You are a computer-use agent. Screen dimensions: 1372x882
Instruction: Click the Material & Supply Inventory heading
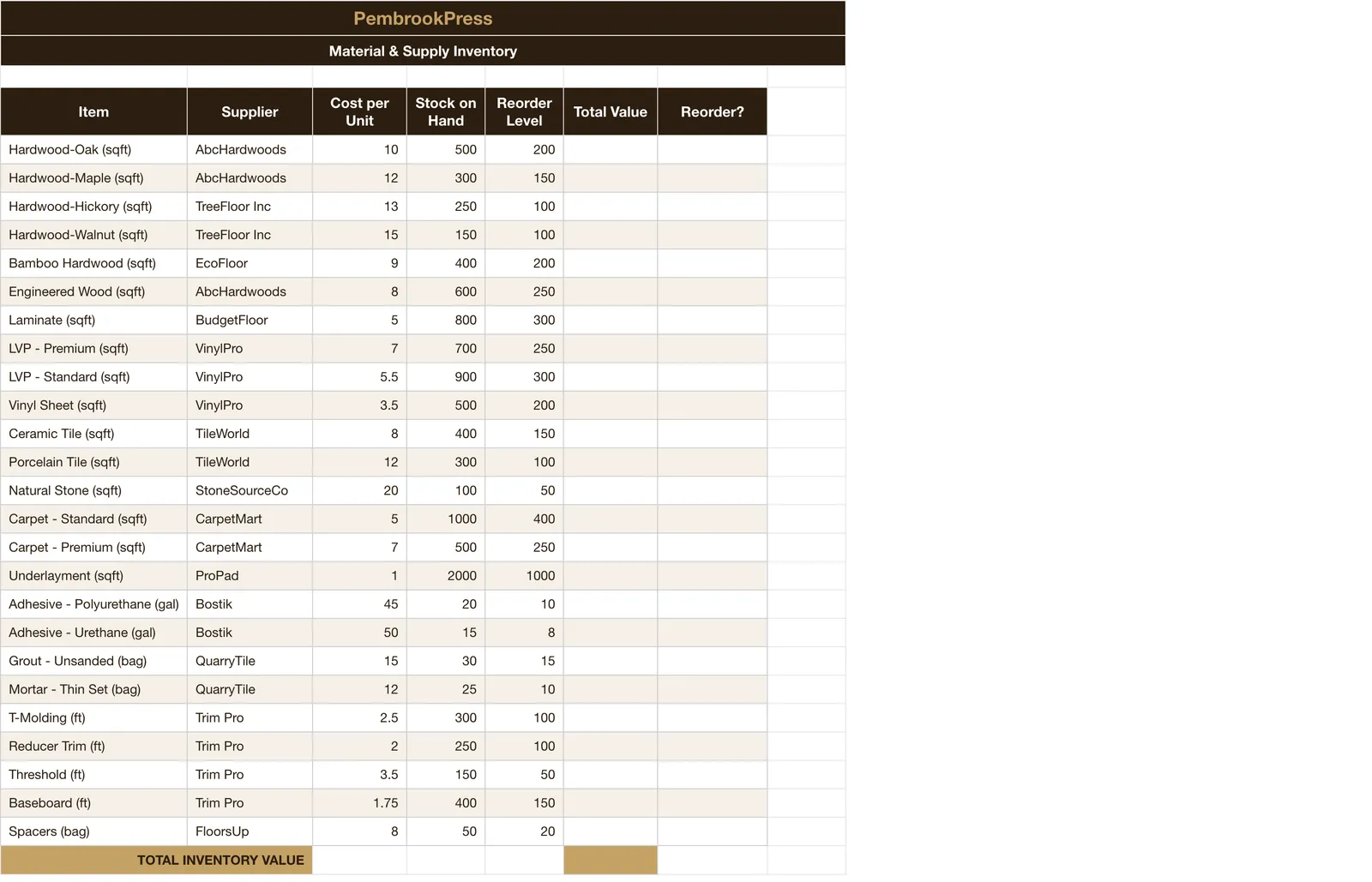[x=423, y=51]
